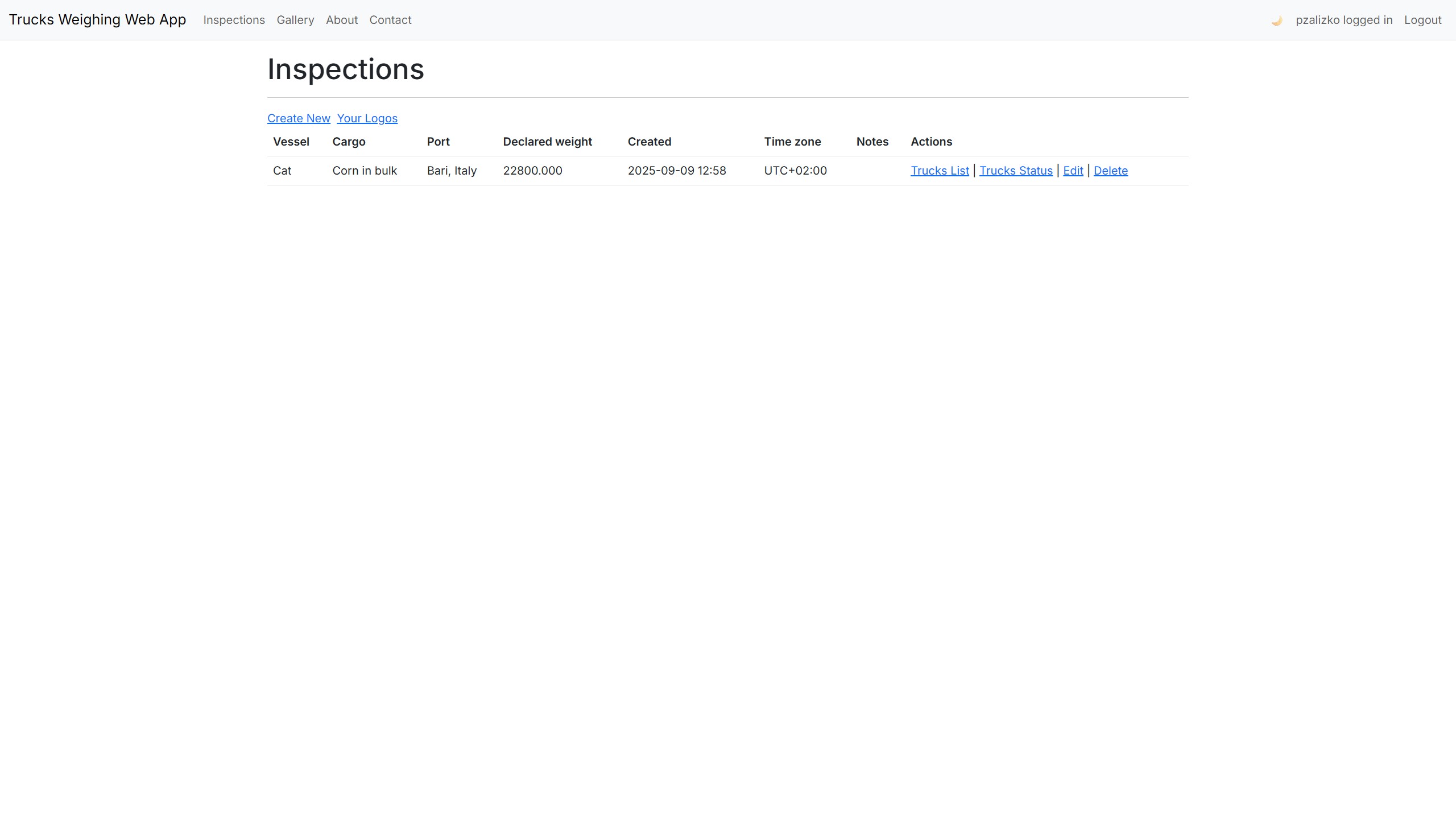1456x819 pixels.
Task: Click the 2025-09-09 12:58 created cell
Action: click(x=677, y=171)
